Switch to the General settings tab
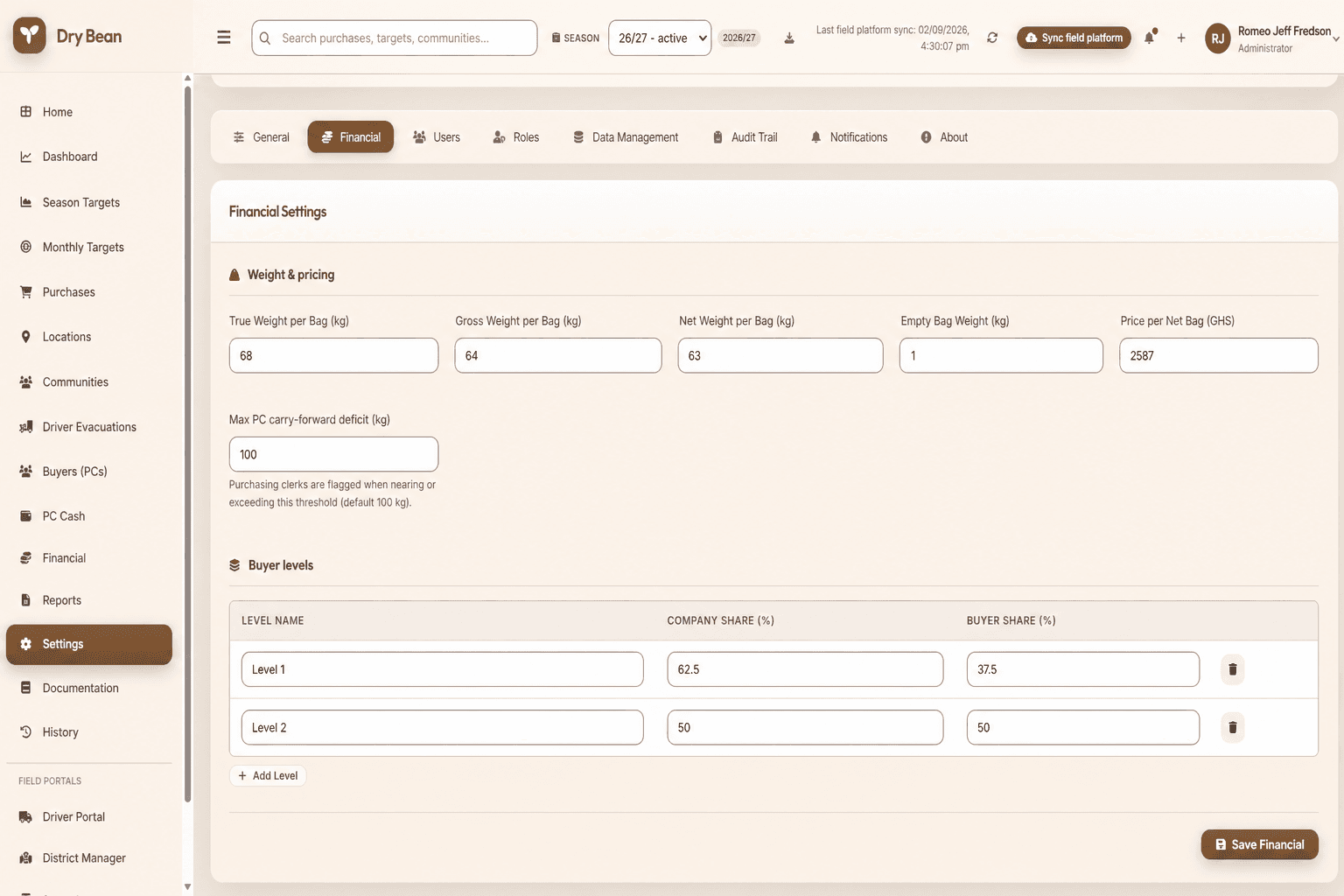The height and width of the screenshot is (896, 1344). pyautogui.click(x=261, y=137)
